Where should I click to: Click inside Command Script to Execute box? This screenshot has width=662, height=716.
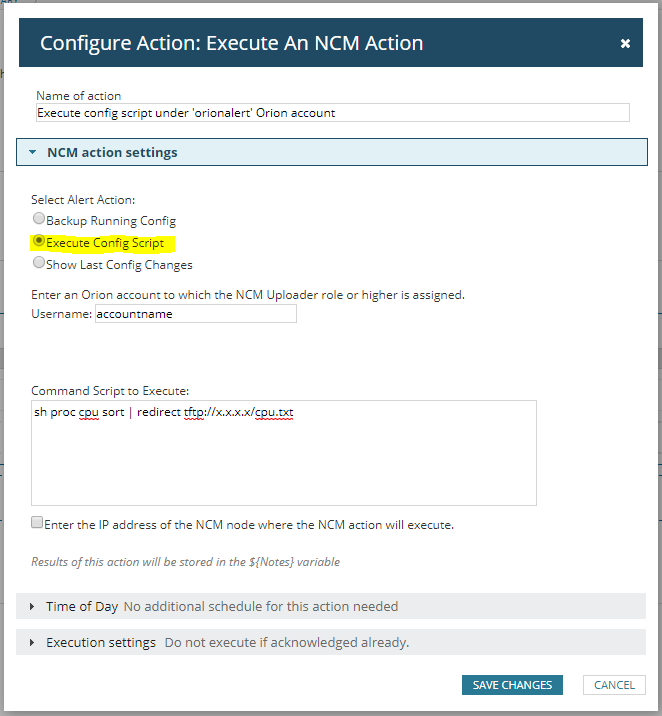point(284,453)
